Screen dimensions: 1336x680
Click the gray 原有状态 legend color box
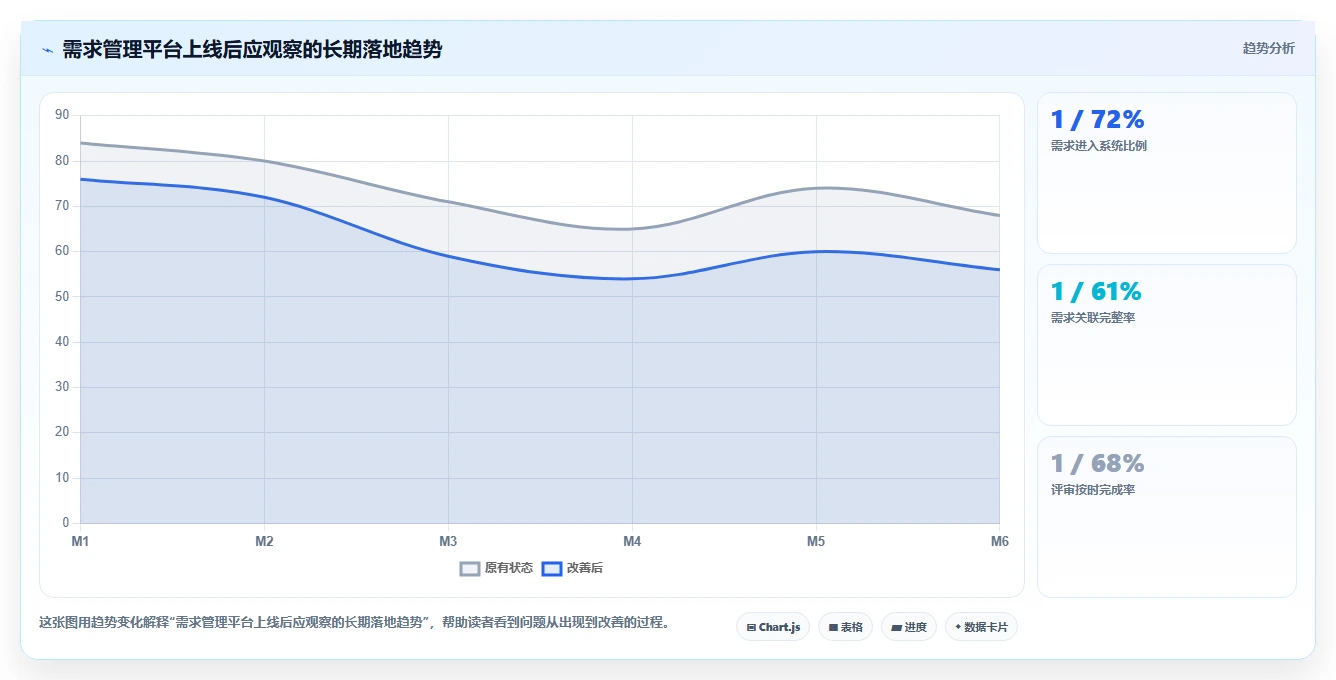(470, 568)
